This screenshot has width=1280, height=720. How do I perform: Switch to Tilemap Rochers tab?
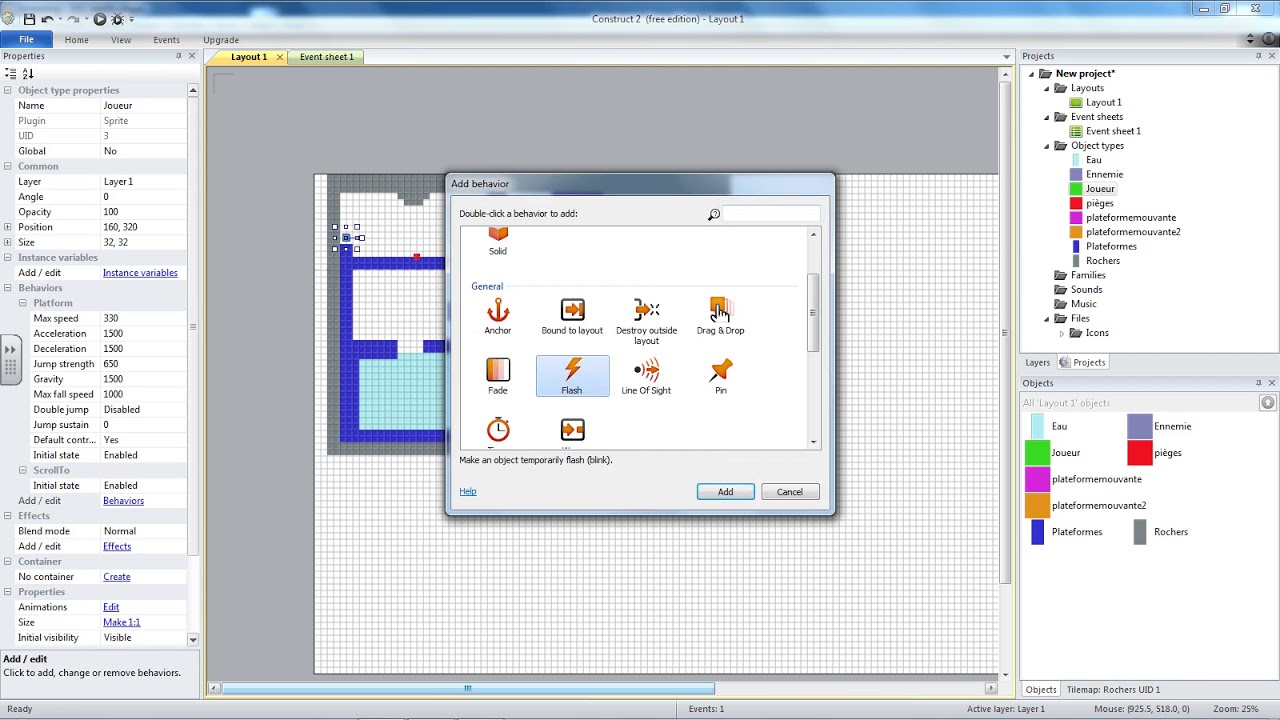(1113, 689)
